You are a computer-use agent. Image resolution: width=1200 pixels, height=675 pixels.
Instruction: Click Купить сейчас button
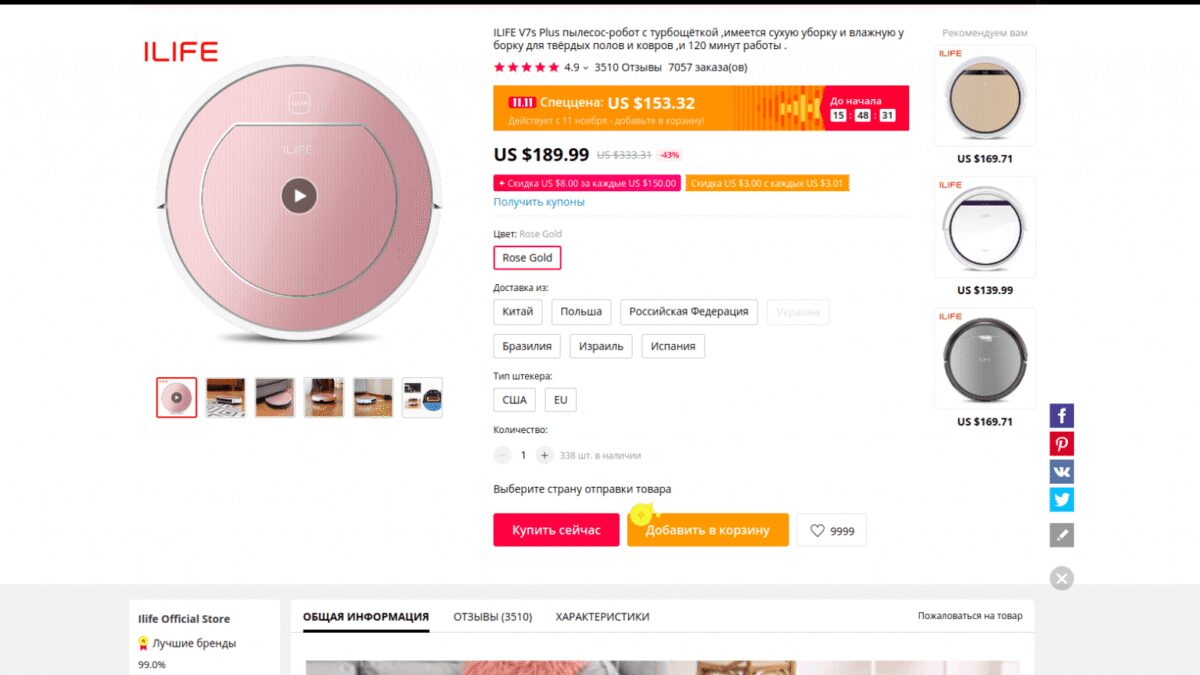tap(556, 530)
